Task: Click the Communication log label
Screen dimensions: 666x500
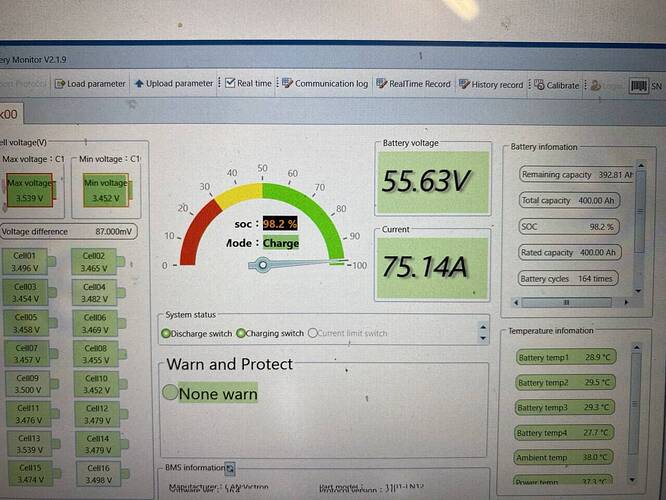Action: pyautogui.click(x=331, y=84)
